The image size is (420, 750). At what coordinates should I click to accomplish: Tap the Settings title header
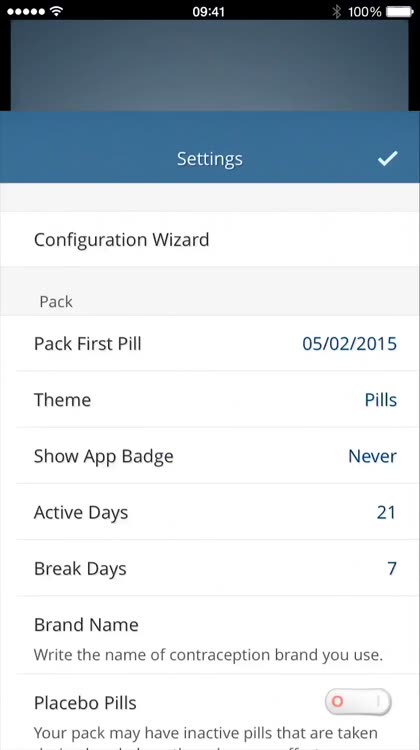tap(210, 159)
